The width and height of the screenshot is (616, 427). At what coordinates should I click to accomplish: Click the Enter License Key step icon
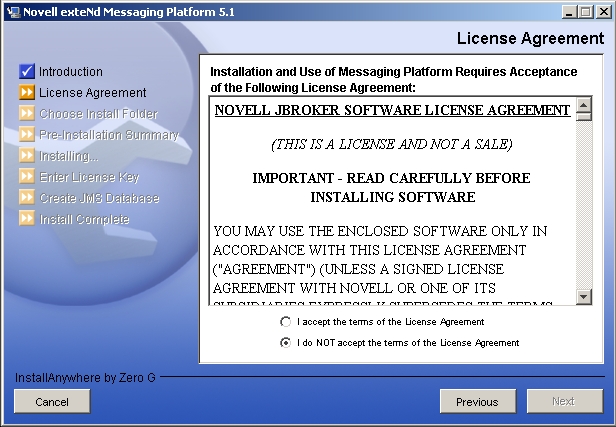tap(27, 176)
